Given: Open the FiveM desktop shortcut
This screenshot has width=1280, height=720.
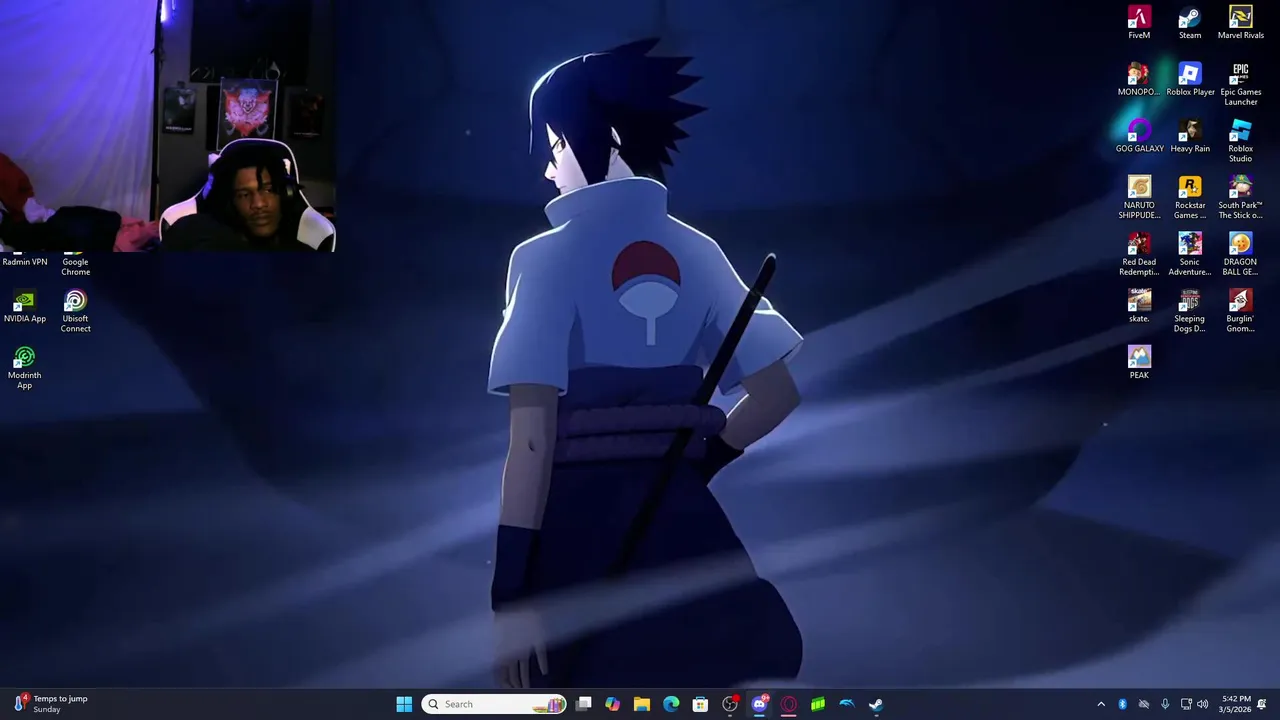Looking at the screenshot, I should (x=1139, y=23).
